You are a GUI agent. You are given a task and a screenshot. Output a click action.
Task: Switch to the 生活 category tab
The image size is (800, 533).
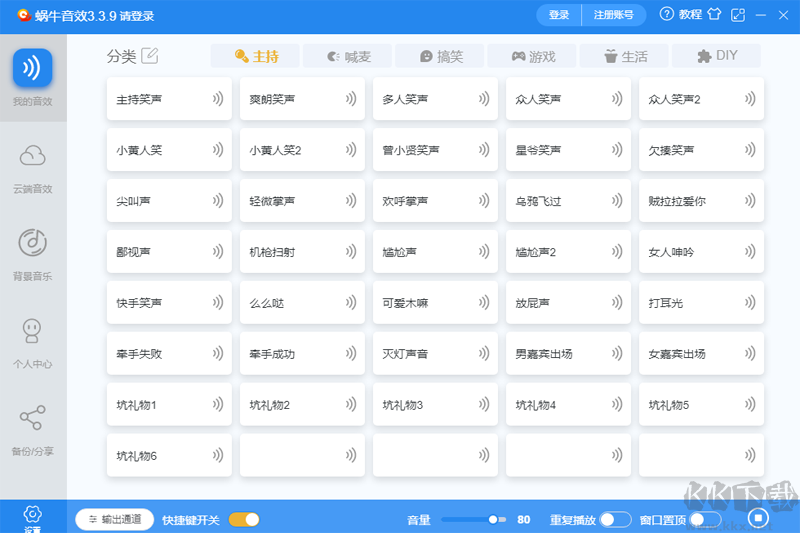coord(624,56)
